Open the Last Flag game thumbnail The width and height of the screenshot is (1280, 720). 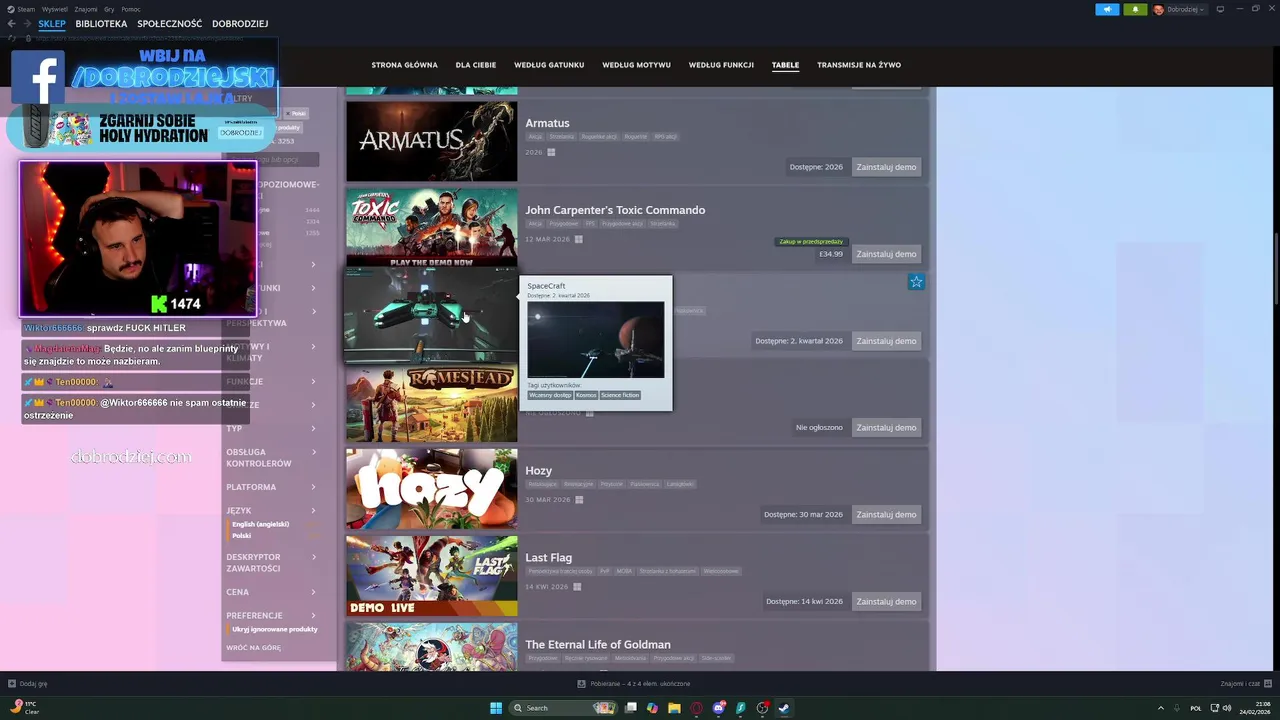(x=432, y=575)
